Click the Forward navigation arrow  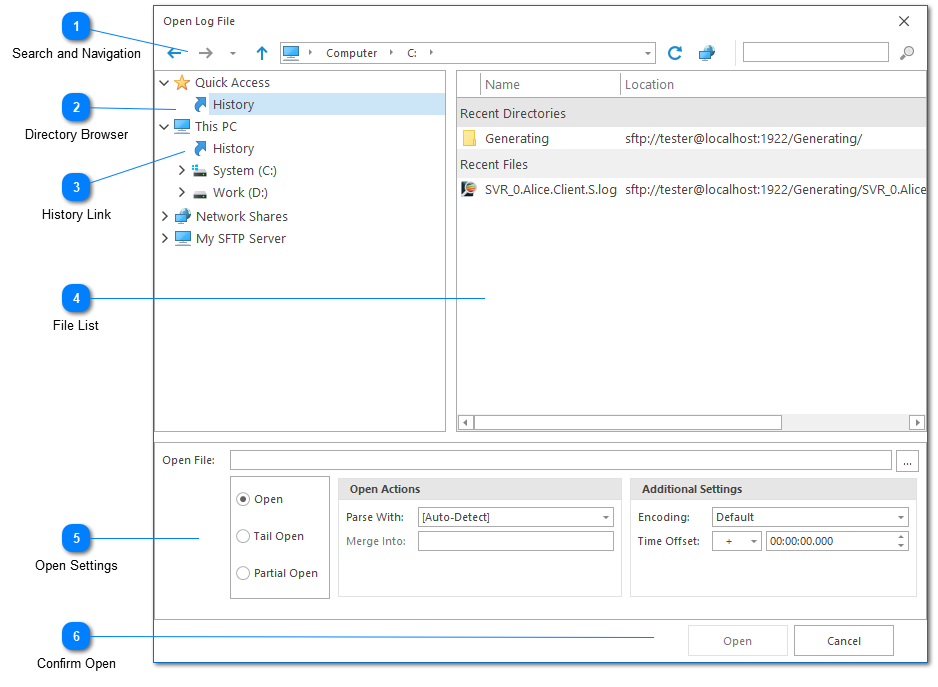(205, 53)
